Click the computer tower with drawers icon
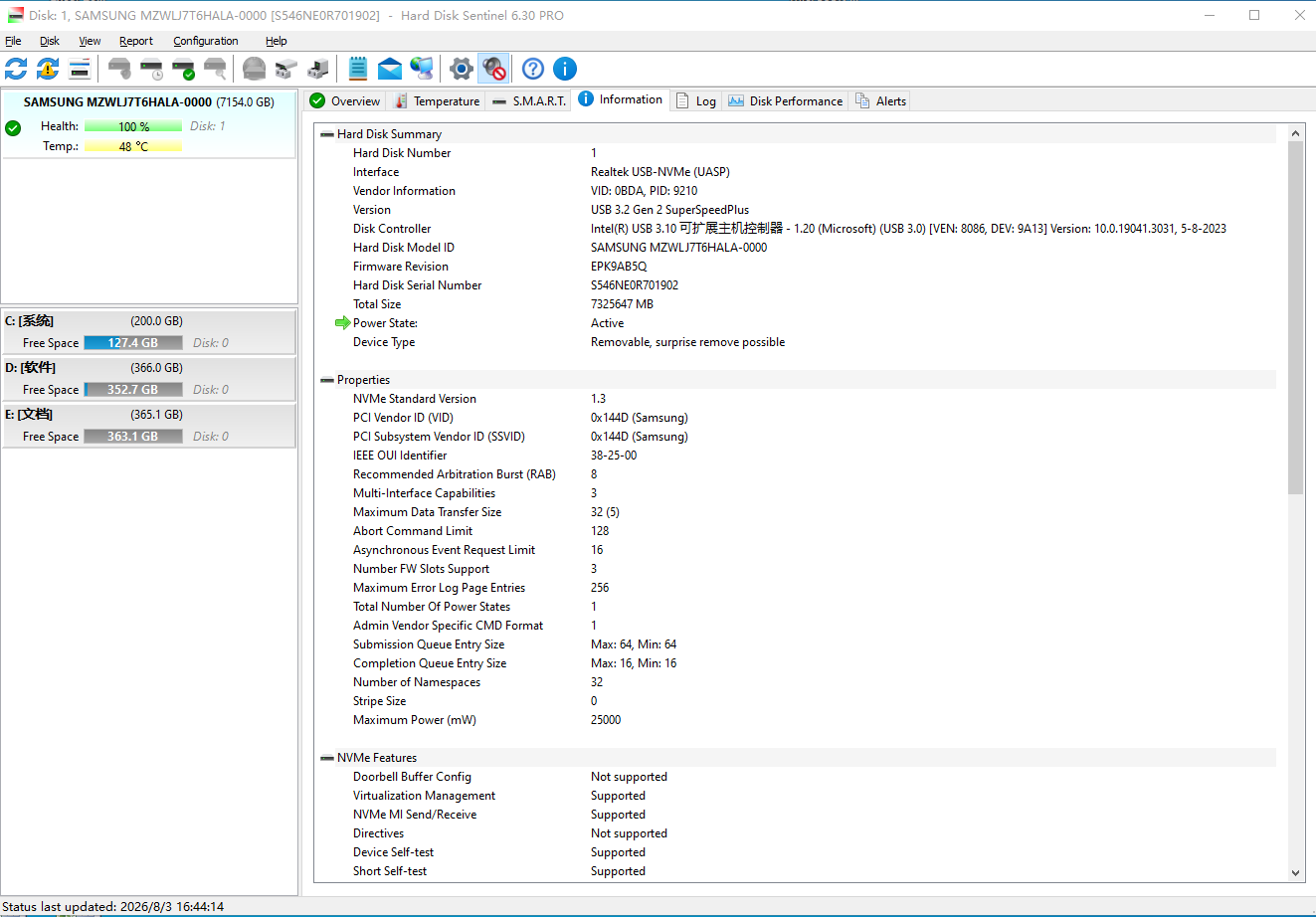Viewport: 1316px width, 917px height. click(x=318, y=69)
